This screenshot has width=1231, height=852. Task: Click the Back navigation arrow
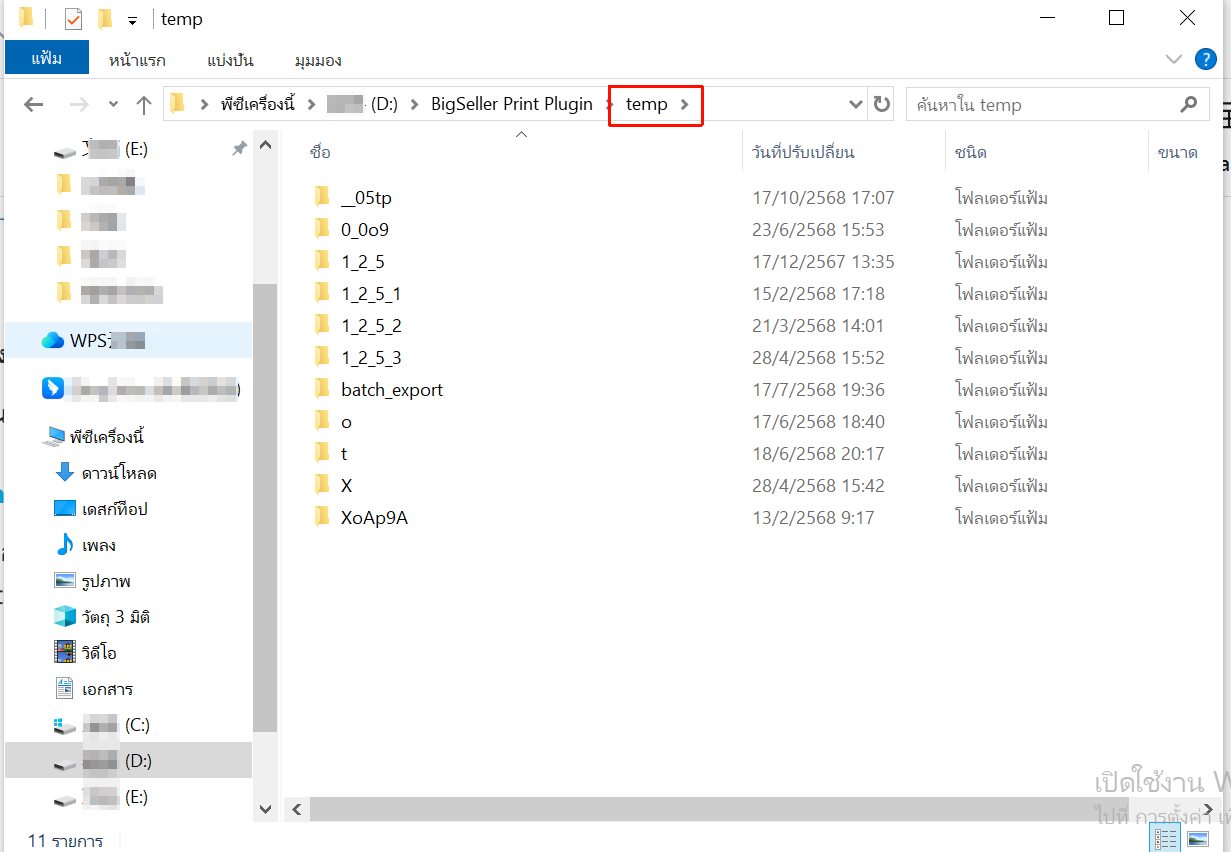tap(34, 105)
